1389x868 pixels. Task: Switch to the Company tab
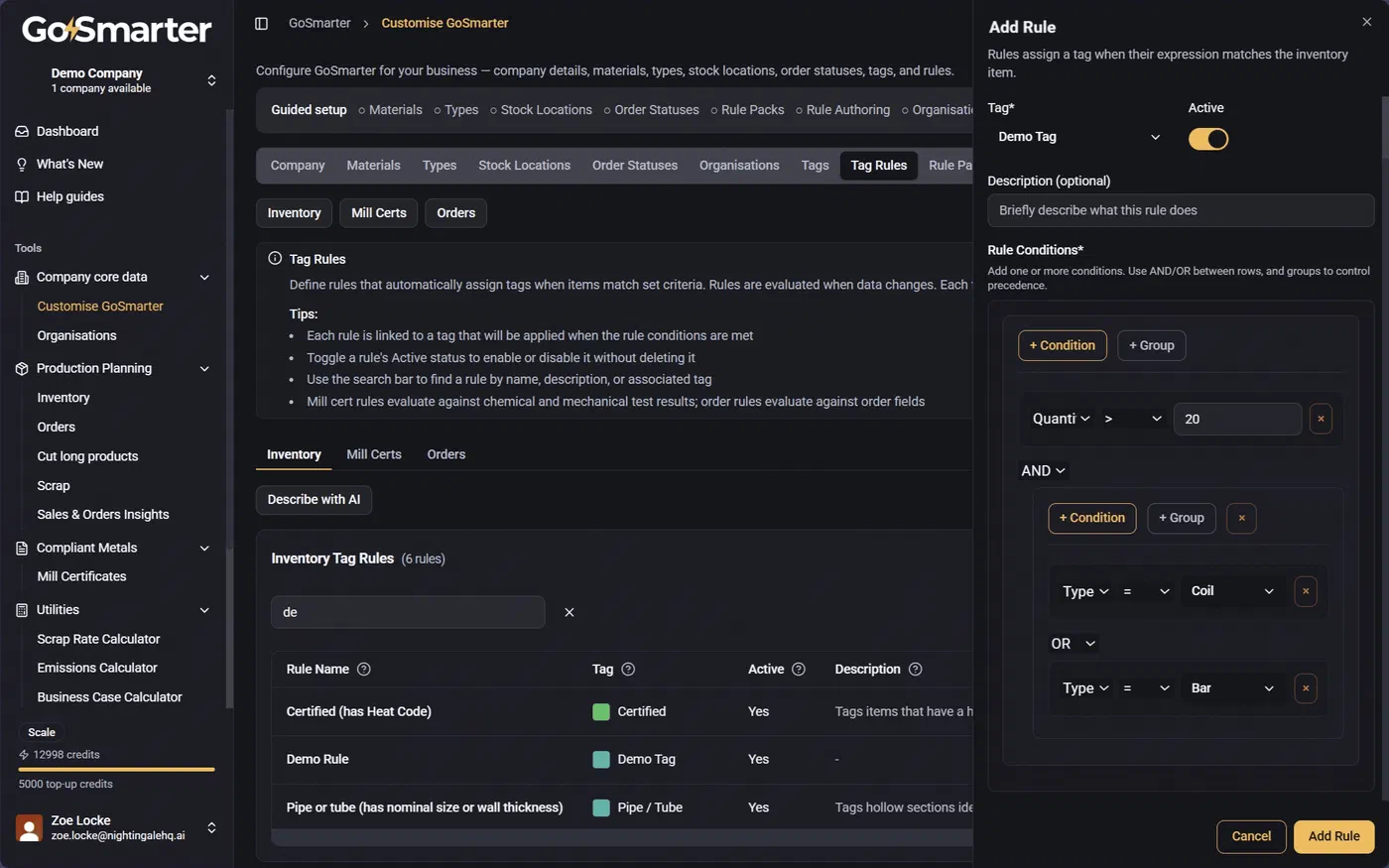298,166
